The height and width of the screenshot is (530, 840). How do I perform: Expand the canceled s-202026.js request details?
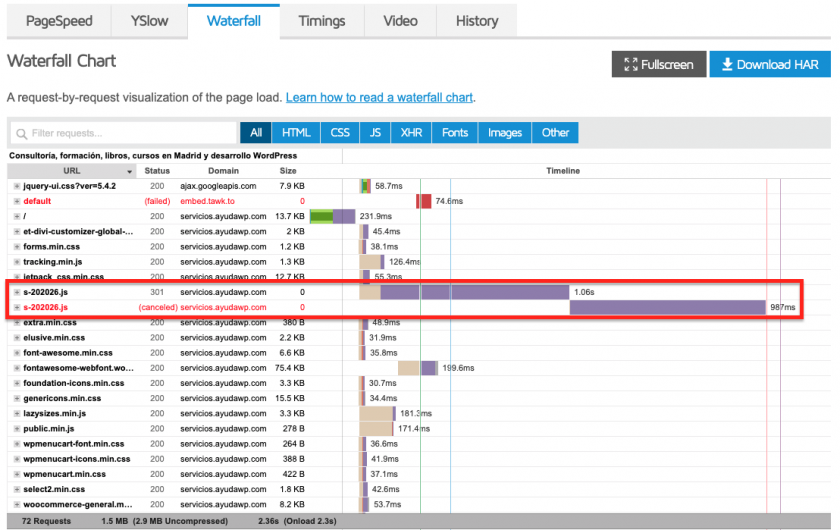pyautogui.click(x=16, y=307)
